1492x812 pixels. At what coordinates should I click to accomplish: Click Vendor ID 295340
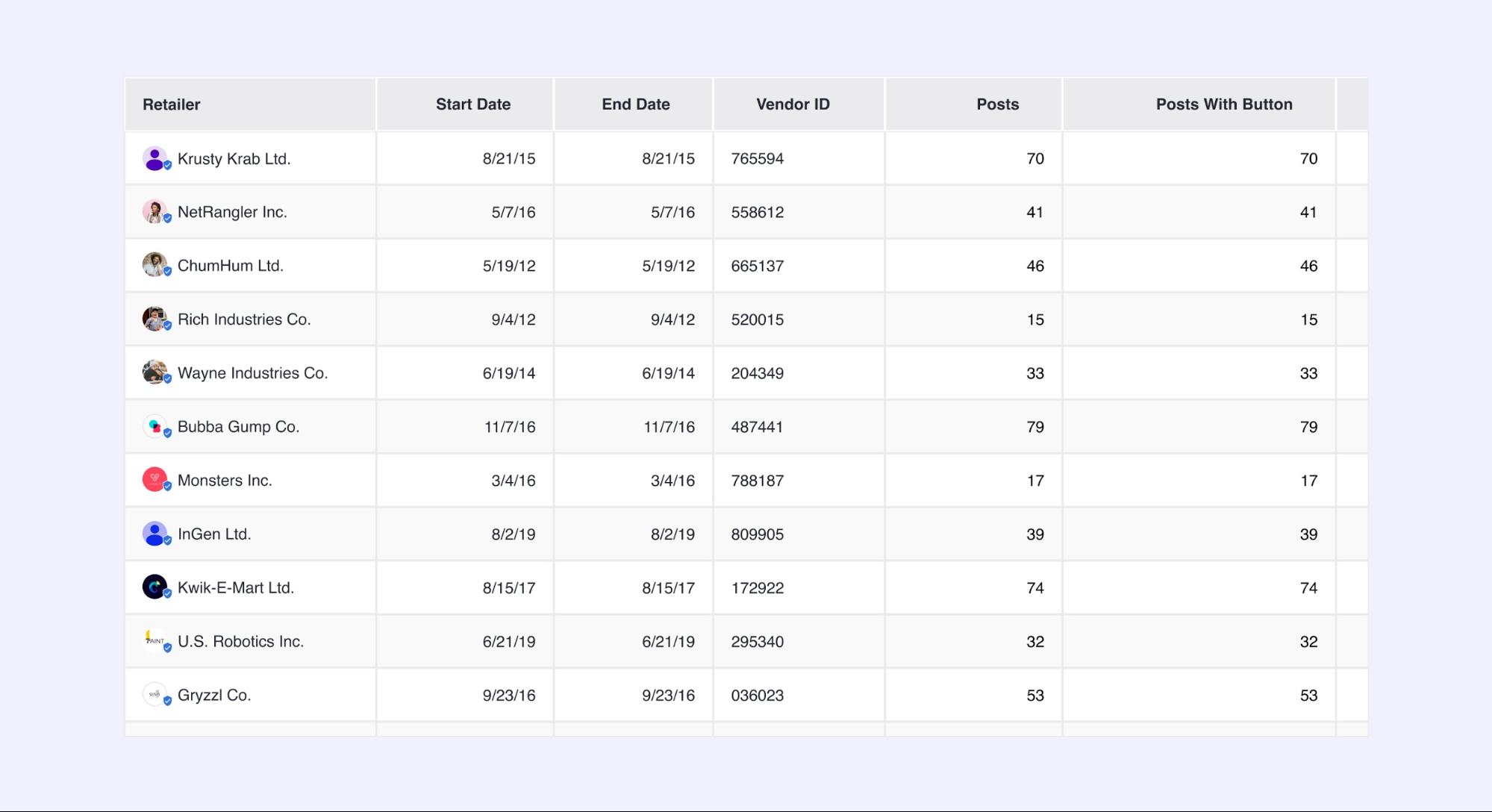pos(758,642)
